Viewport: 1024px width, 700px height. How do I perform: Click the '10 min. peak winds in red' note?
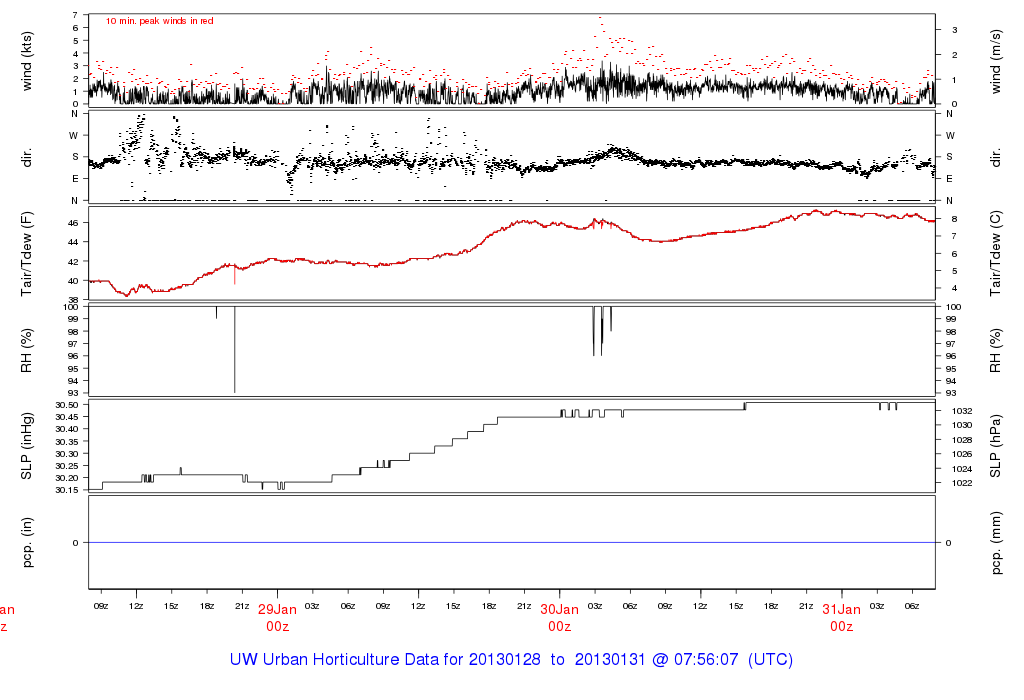(159, 21)
